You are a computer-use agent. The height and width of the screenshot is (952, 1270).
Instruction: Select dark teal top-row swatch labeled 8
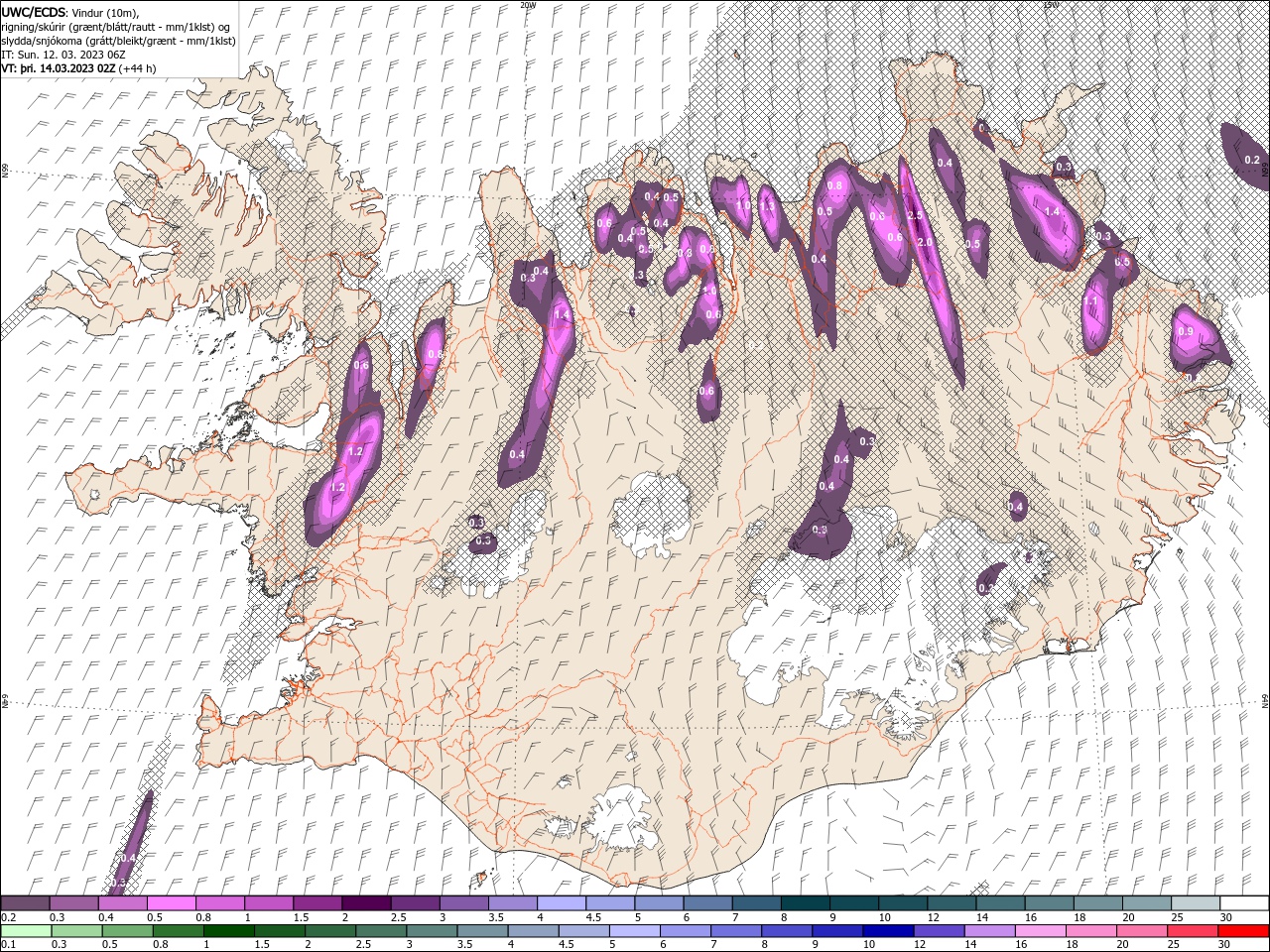coord(804,903)
